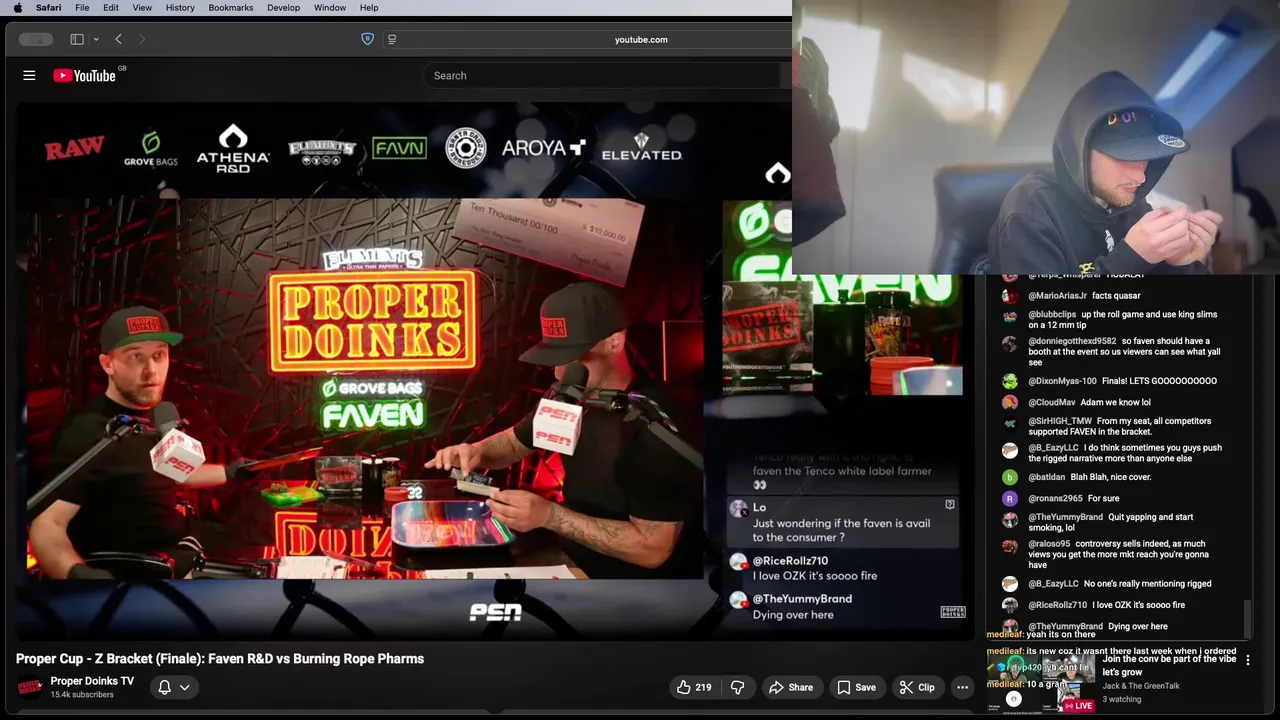Like the video with 219 likes
Screen dimensions: 1280x720
[x=694, y=687]
